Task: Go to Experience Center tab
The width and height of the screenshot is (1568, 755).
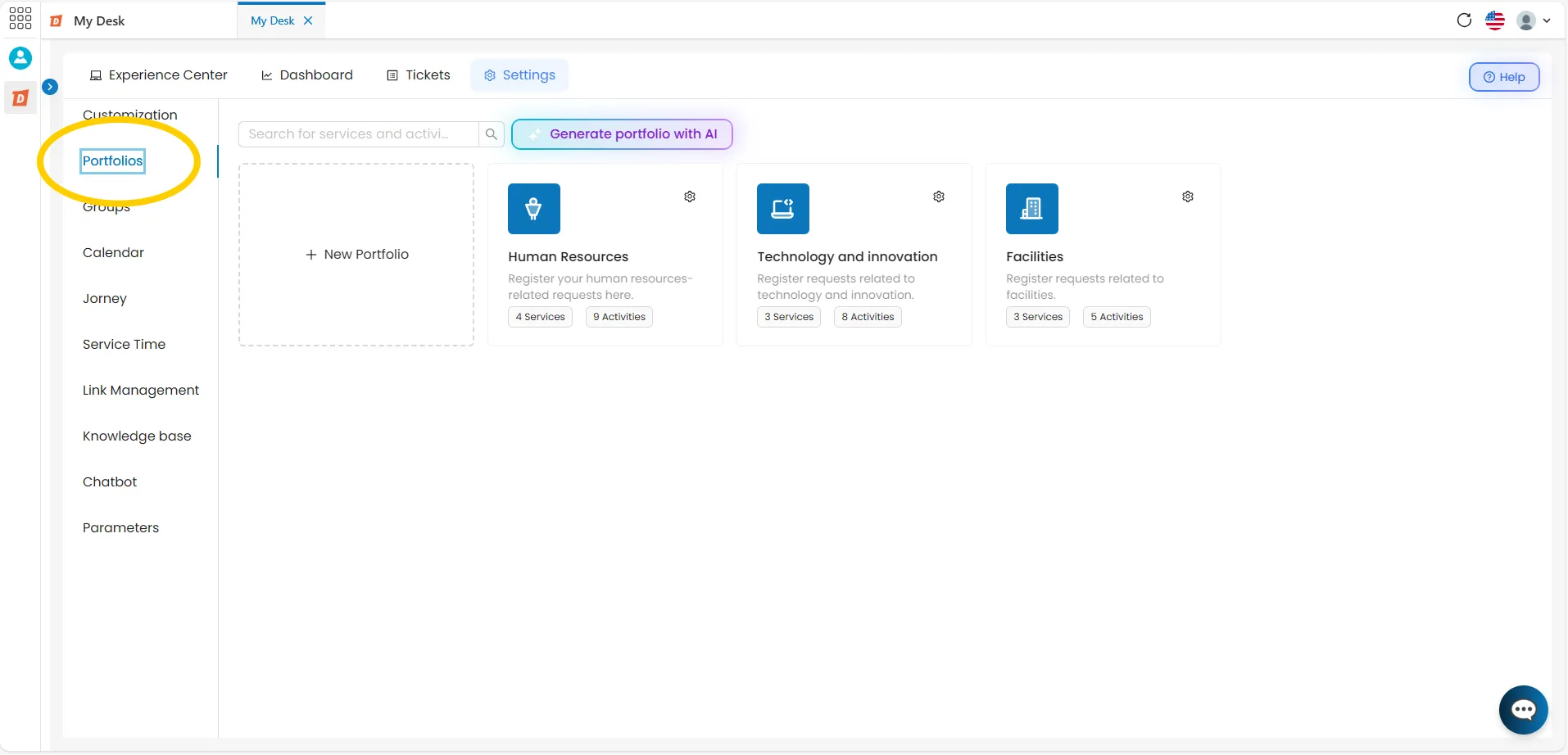Action: tap(159, 75)
